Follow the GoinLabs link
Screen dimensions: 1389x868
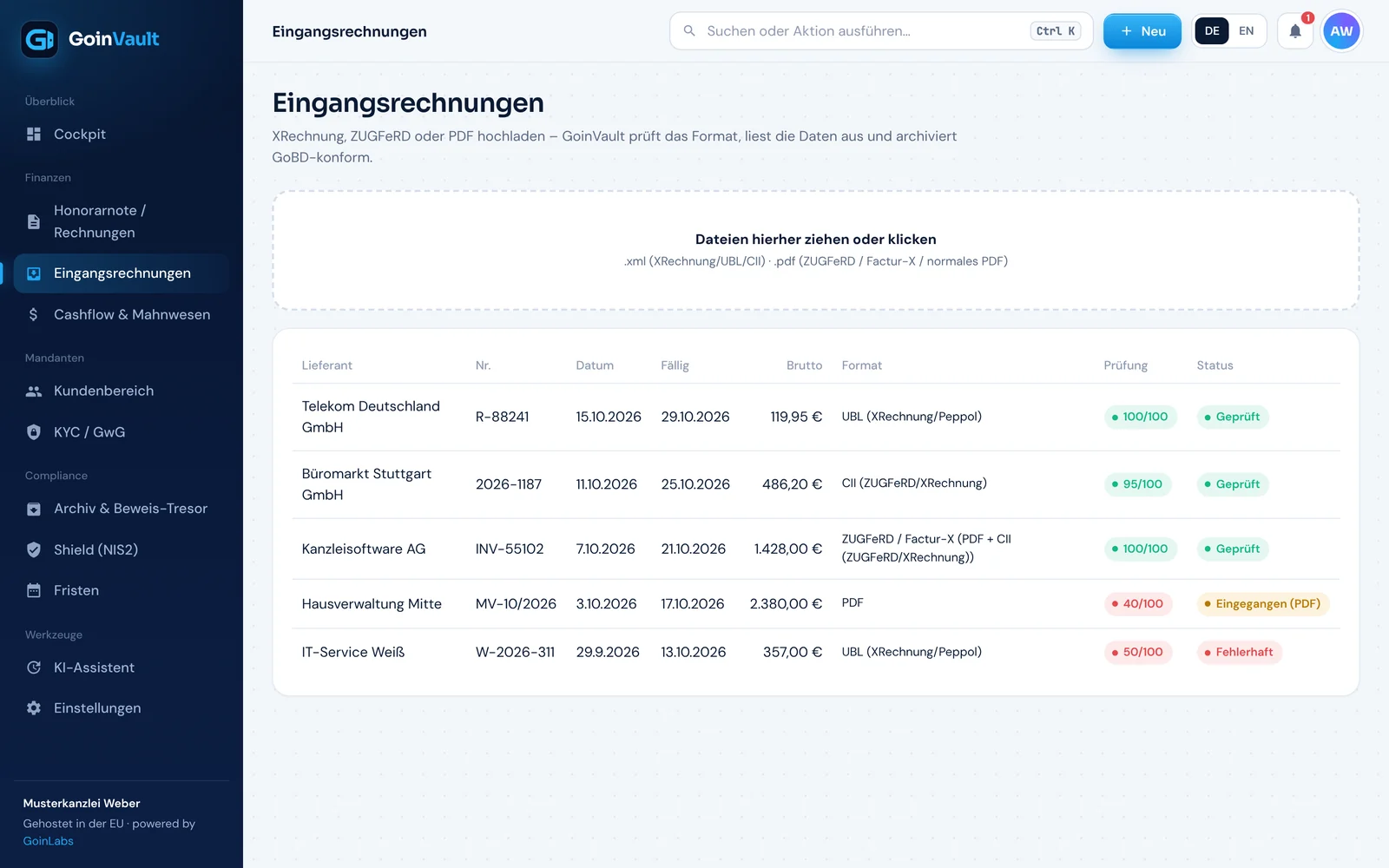49,841
